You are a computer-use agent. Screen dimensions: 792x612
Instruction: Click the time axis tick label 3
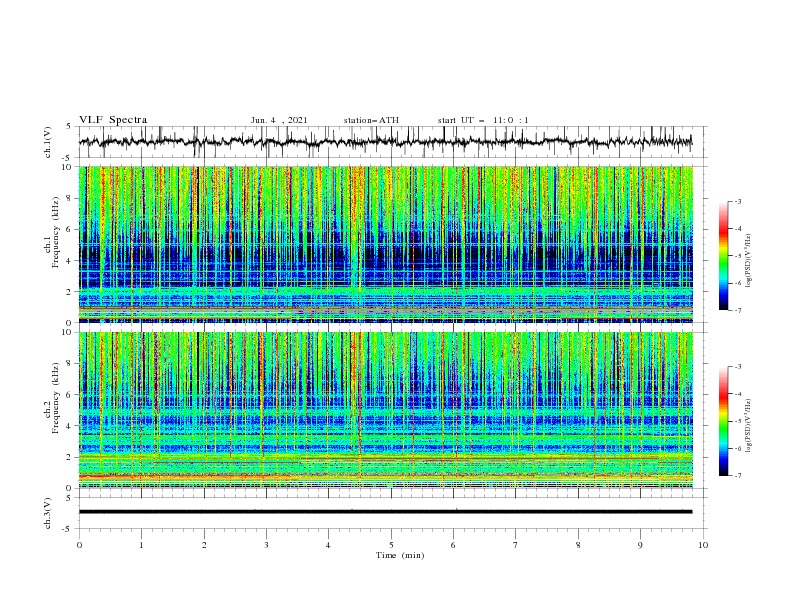266,545
